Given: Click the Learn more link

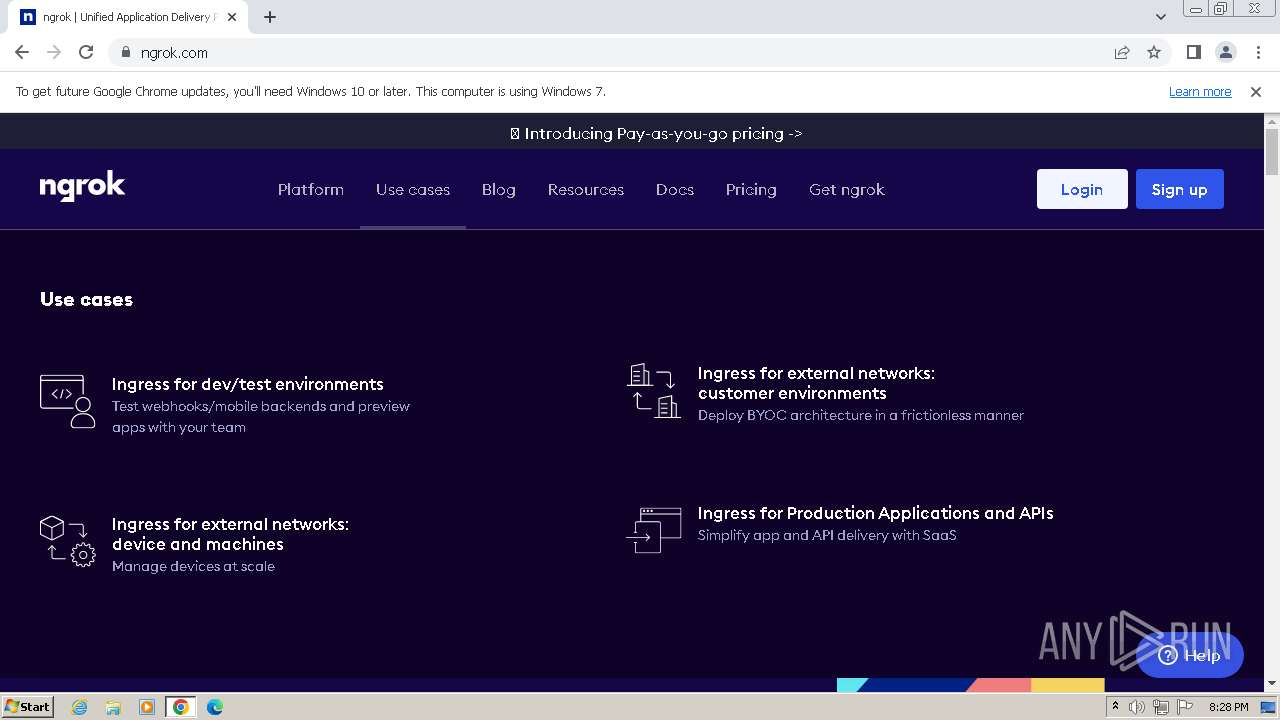Looking at the screenshot, I should [1200, 91].
